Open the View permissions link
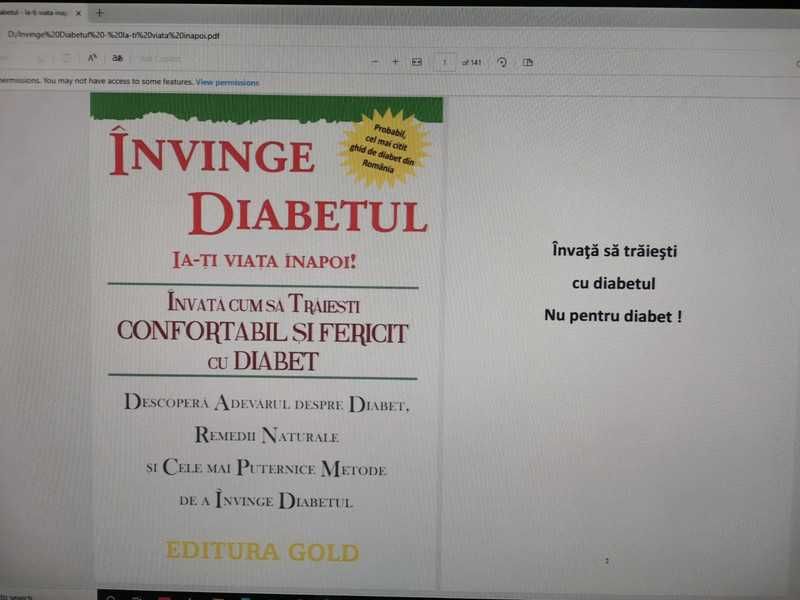 point(227,82)
